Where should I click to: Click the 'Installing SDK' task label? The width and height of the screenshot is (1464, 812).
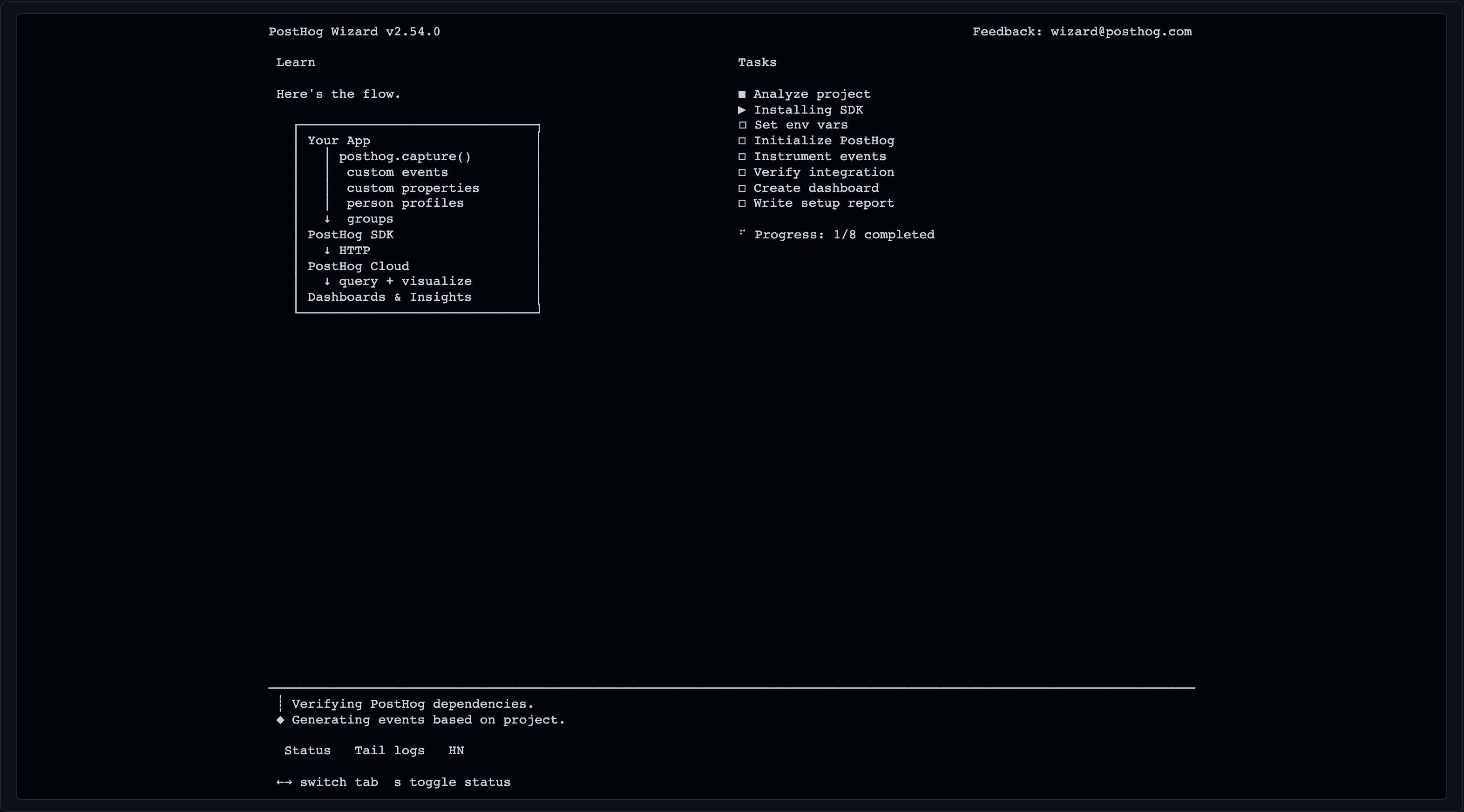coord(808,110)
